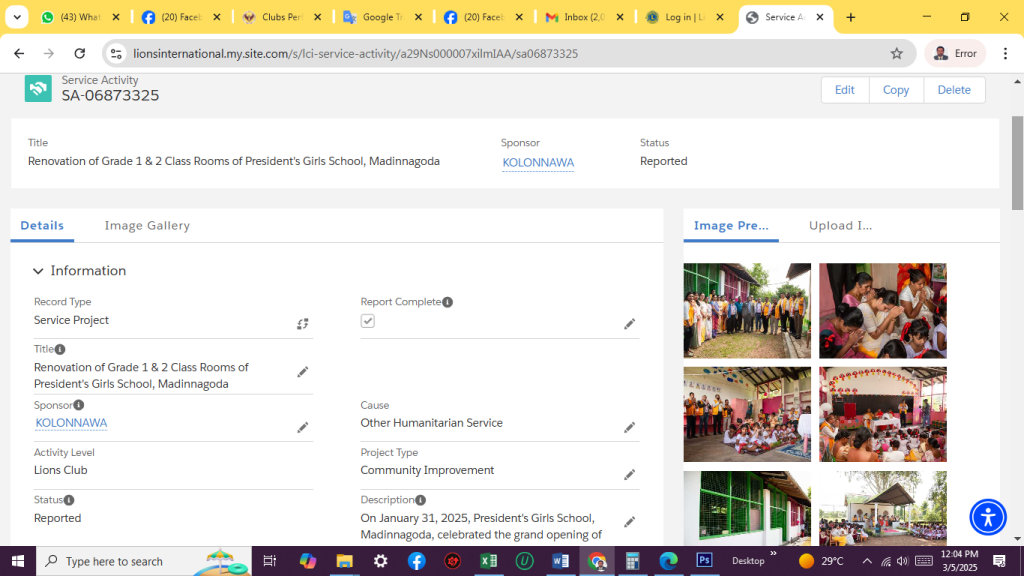Switch to the Details tab

pos(42,225)
